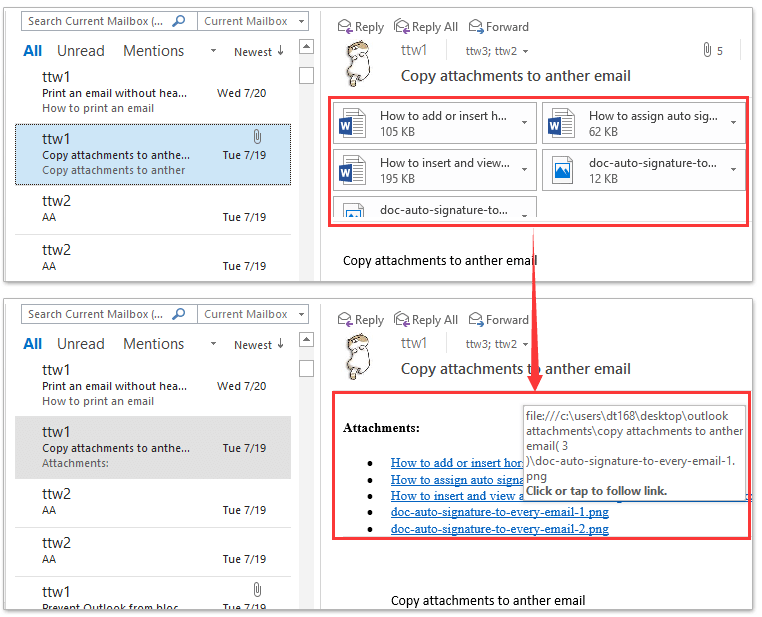This screenshot has height=617, width=762.
Task: Click Reply All in the top window
Action: (x=426, y=27)
